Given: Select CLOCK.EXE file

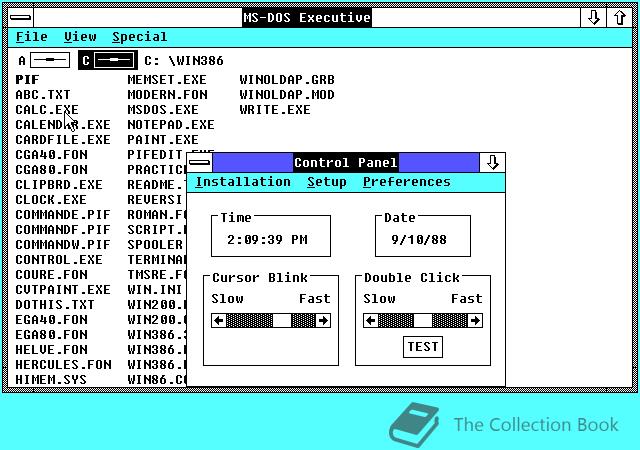Looking at the screenshot, I should tap(51, 200).
